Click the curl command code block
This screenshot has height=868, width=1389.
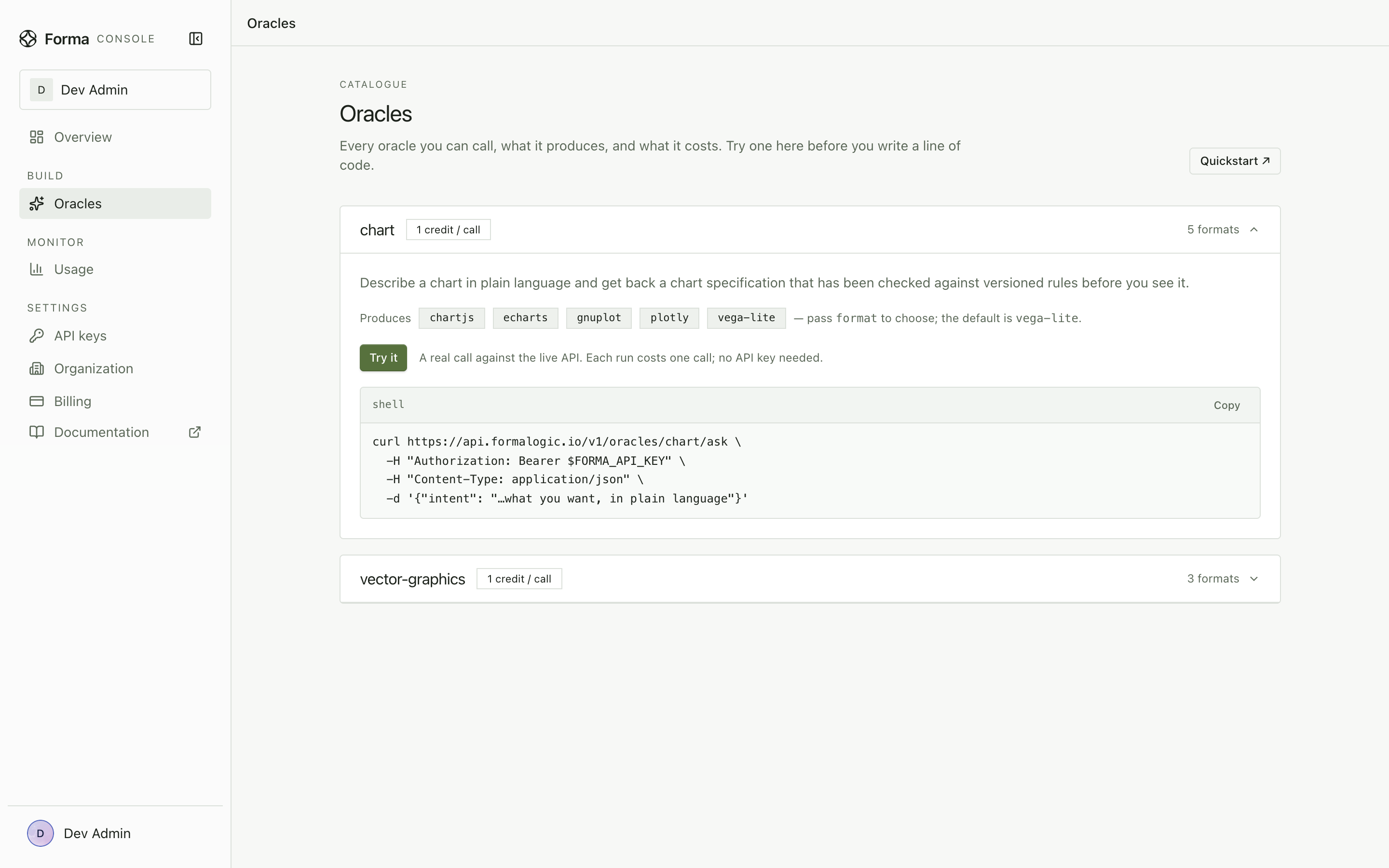coord(810,471)
